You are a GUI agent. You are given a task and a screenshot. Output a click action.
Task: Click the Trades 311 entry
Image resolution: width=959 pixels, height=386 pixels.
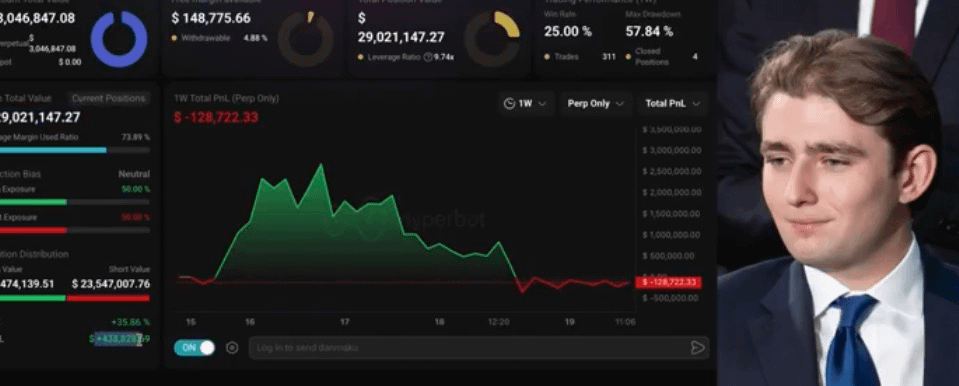coord(580,57)
